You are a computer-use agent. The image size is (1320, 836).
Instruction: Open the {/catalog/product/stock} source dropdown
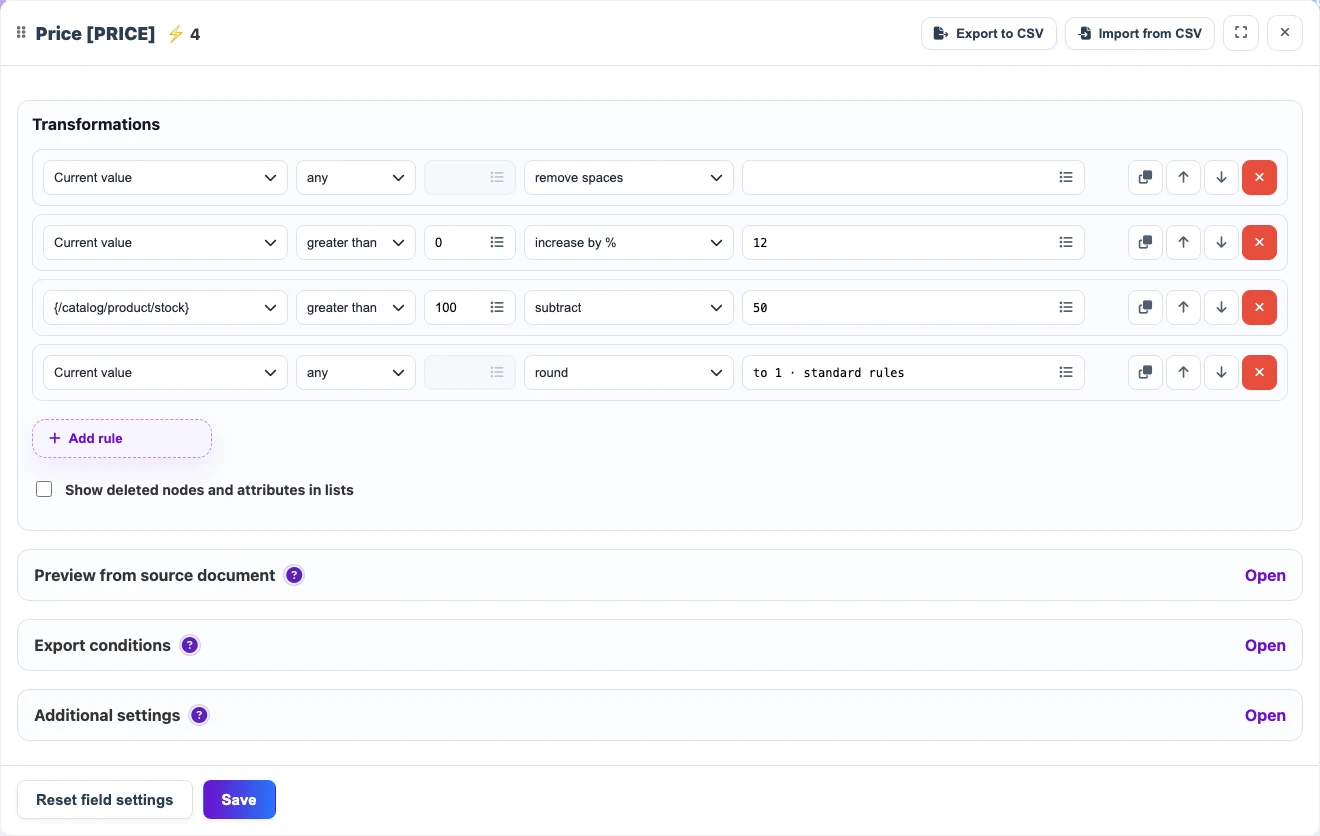coord(165,307)
